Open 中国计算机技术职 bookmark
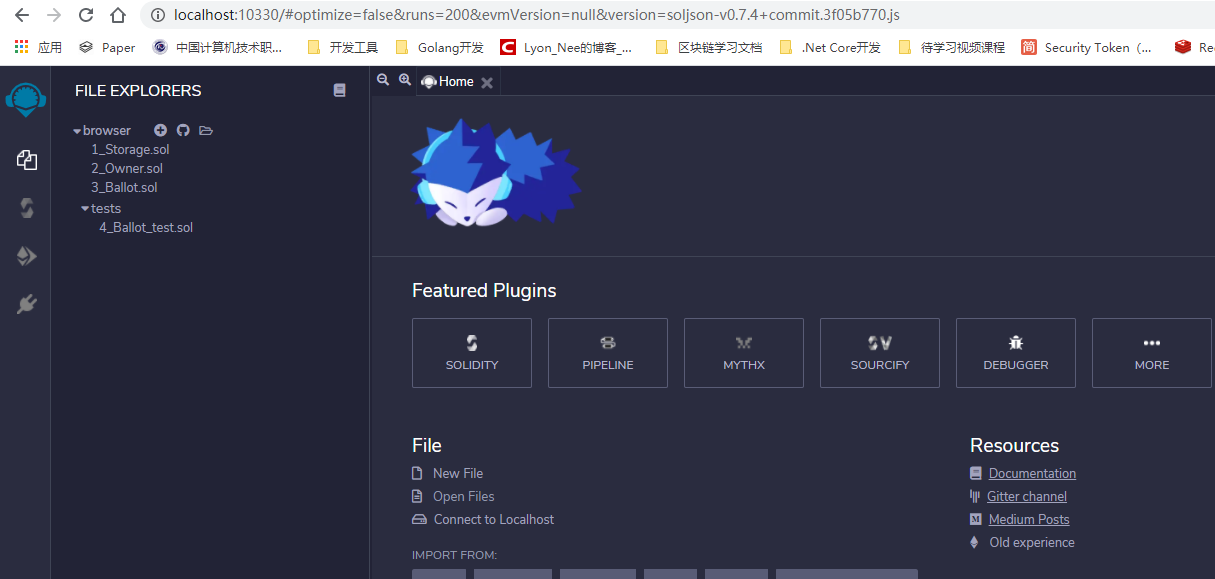This screenshot has width=1215, height=579. [217, 47]
